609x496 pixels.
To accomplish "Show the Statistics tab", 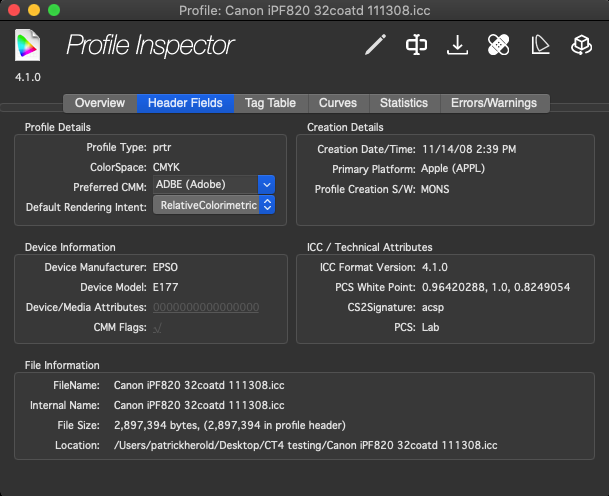I will [404, 103].
